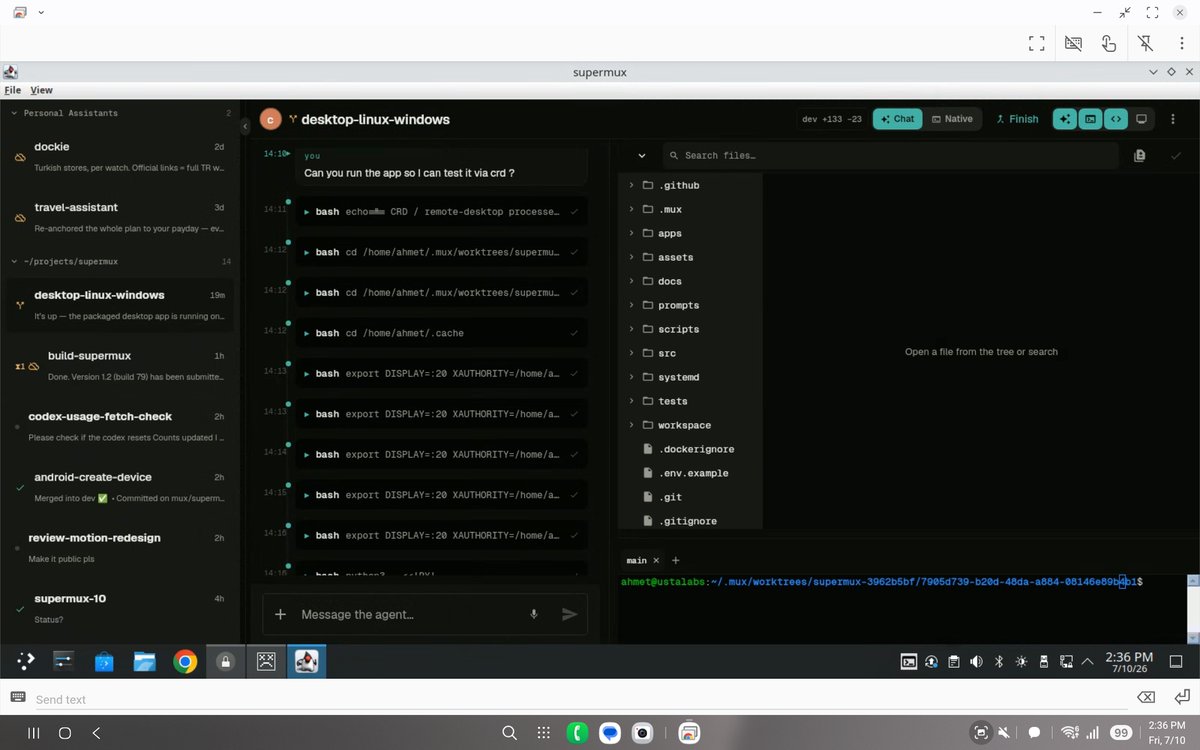Expand the tests folder
Viewport: 1200px width, 750px height.
(690, 401)
